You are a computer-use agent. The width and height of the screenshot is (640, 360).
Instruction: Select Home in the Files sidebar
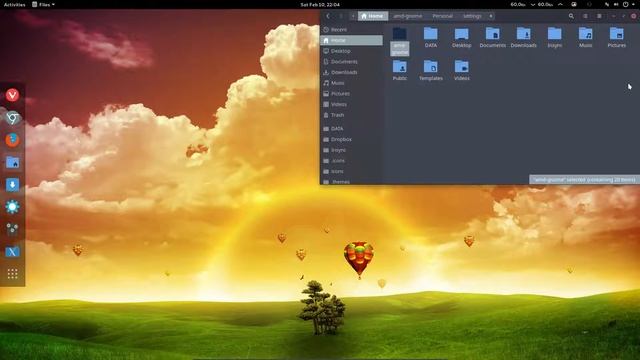[351, 40]
